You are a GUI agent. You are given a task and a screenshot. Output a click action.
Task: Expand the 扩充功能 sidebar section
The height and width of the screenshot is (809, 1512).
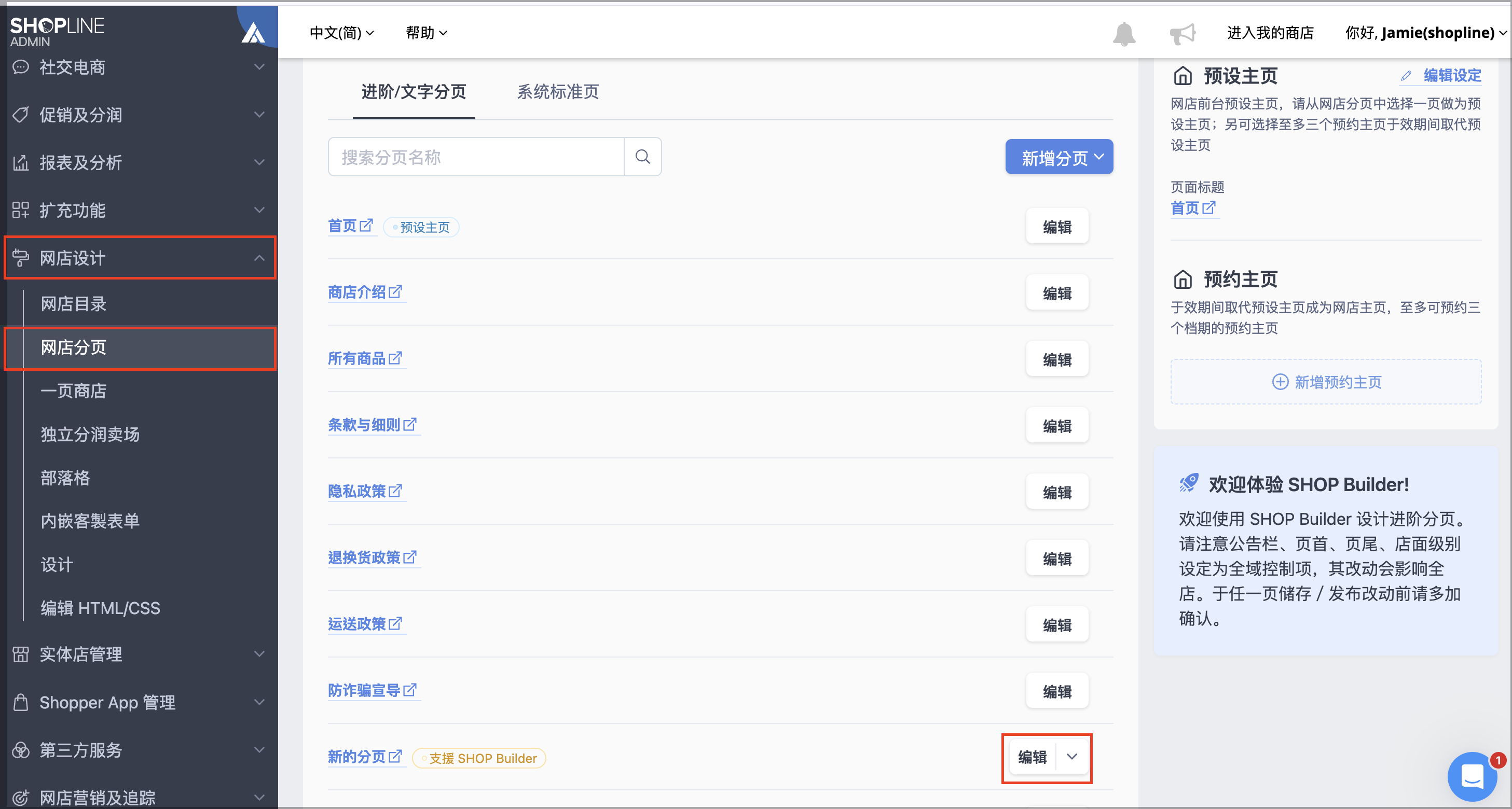[139, 210]
